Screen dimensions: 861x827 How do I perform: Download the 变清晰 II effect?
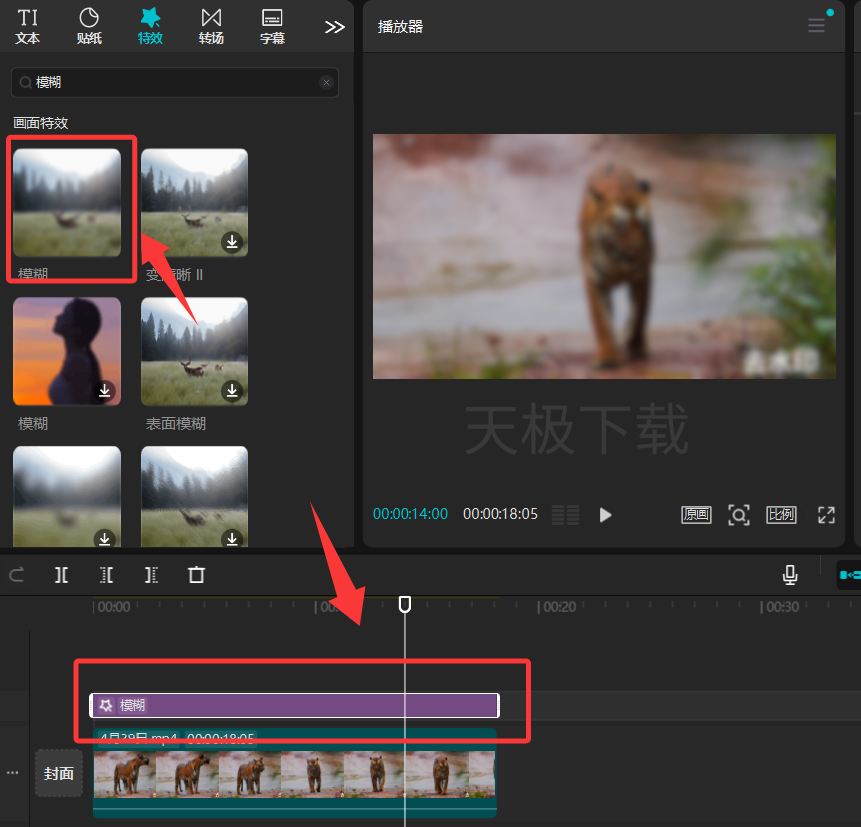coord(232,242)
